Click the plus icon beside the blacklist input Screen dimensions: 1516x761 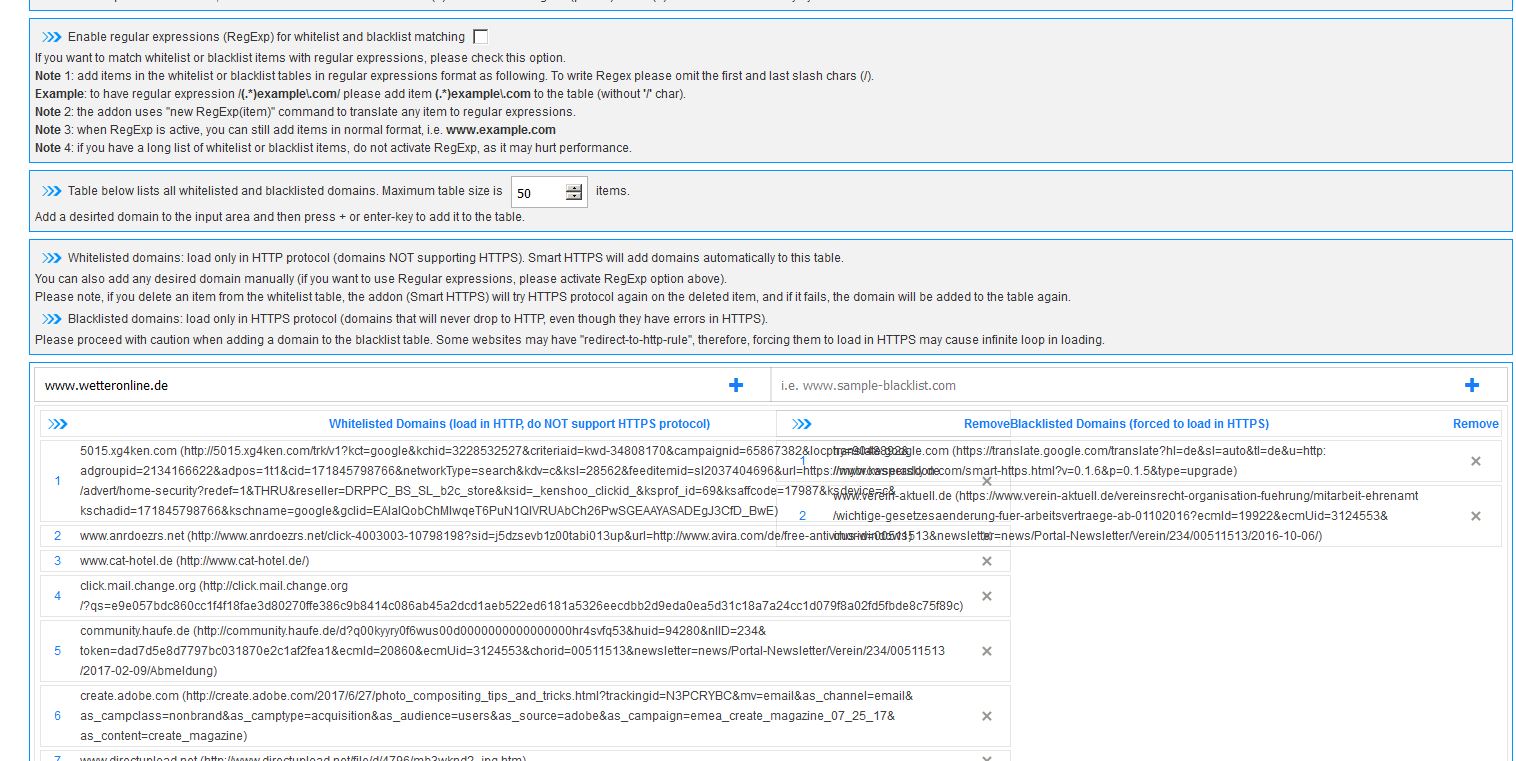[x=1471, y=385]
